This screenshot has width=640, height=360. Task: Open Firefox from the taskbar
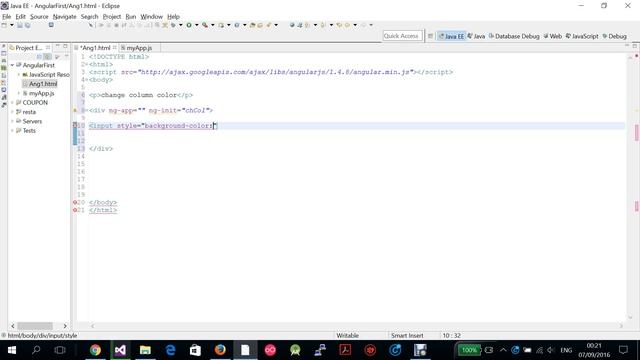(220, 350)
